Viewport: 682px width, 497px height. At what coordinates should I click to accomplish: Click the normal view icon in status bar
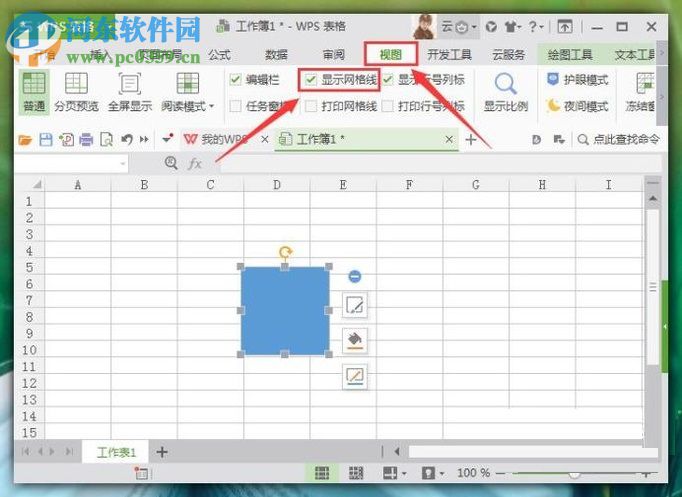coord(322,473)
